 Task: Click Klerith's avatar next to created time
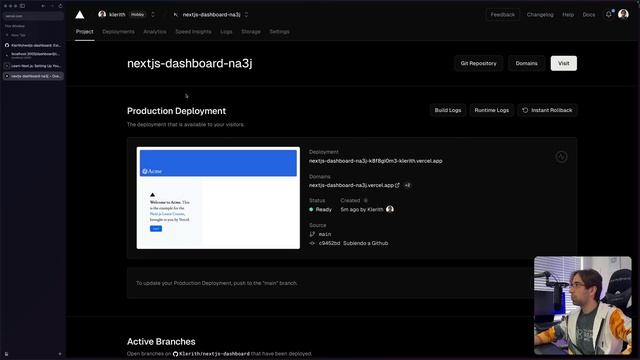click(x=390, y=209)
